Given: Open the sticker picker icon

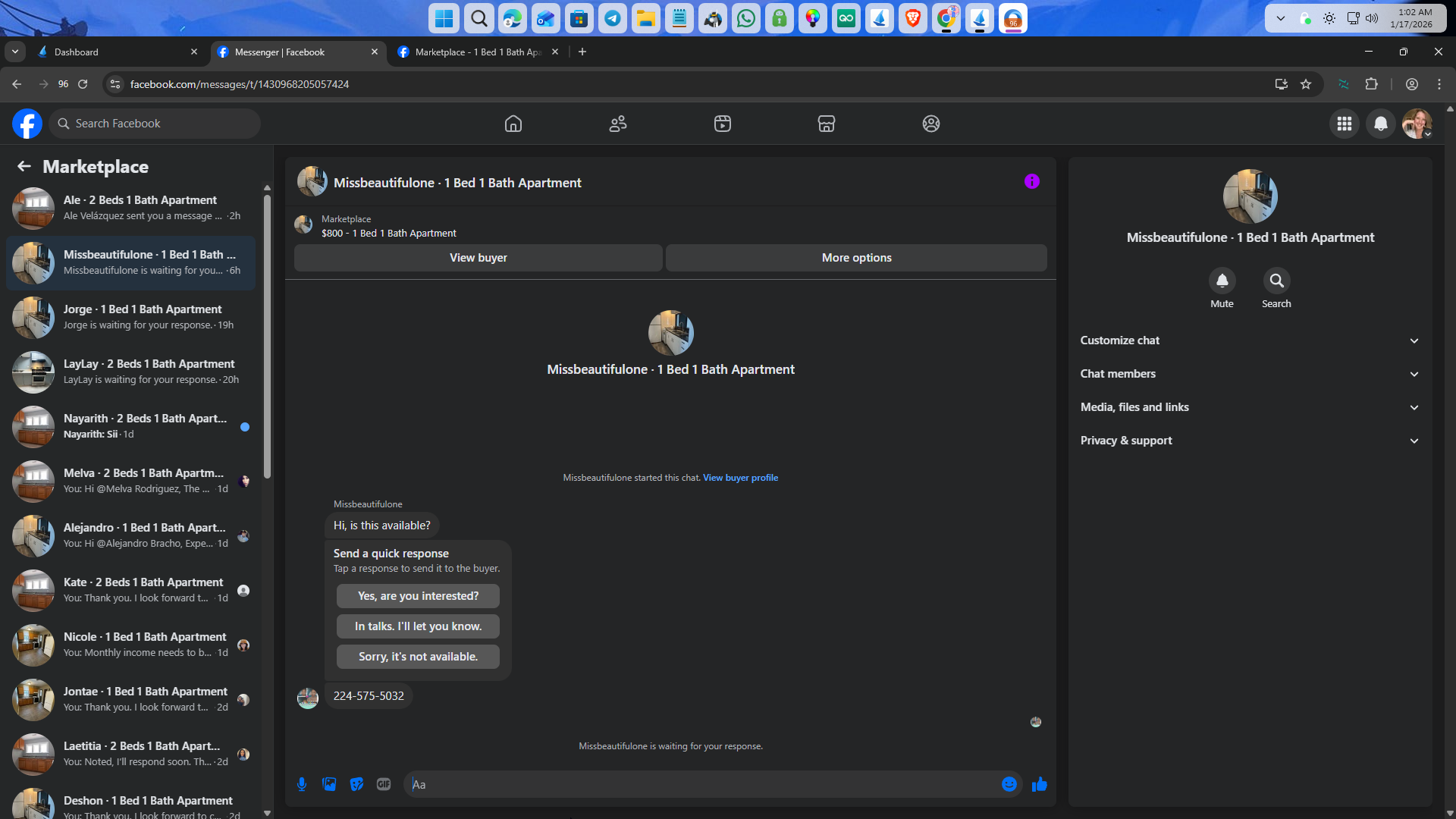Looking at the screenshot, I should [x=356, y=784].
